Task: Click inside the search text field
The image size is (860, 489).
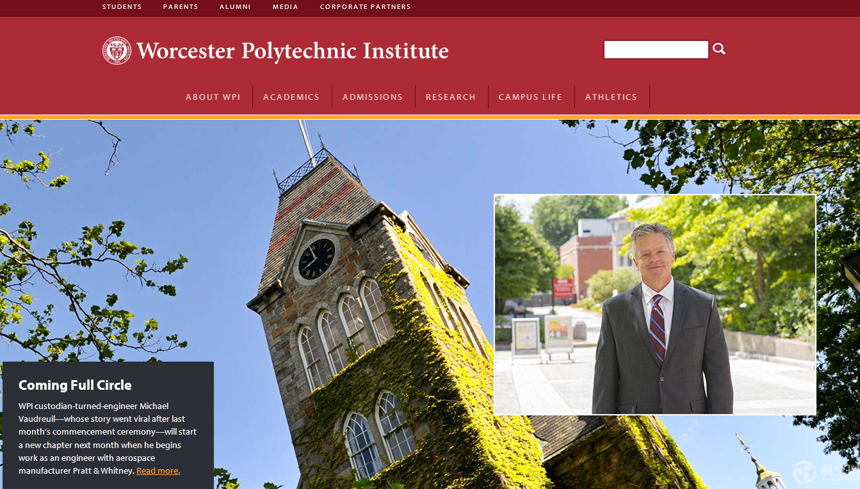Action: [x=656, y=49]
